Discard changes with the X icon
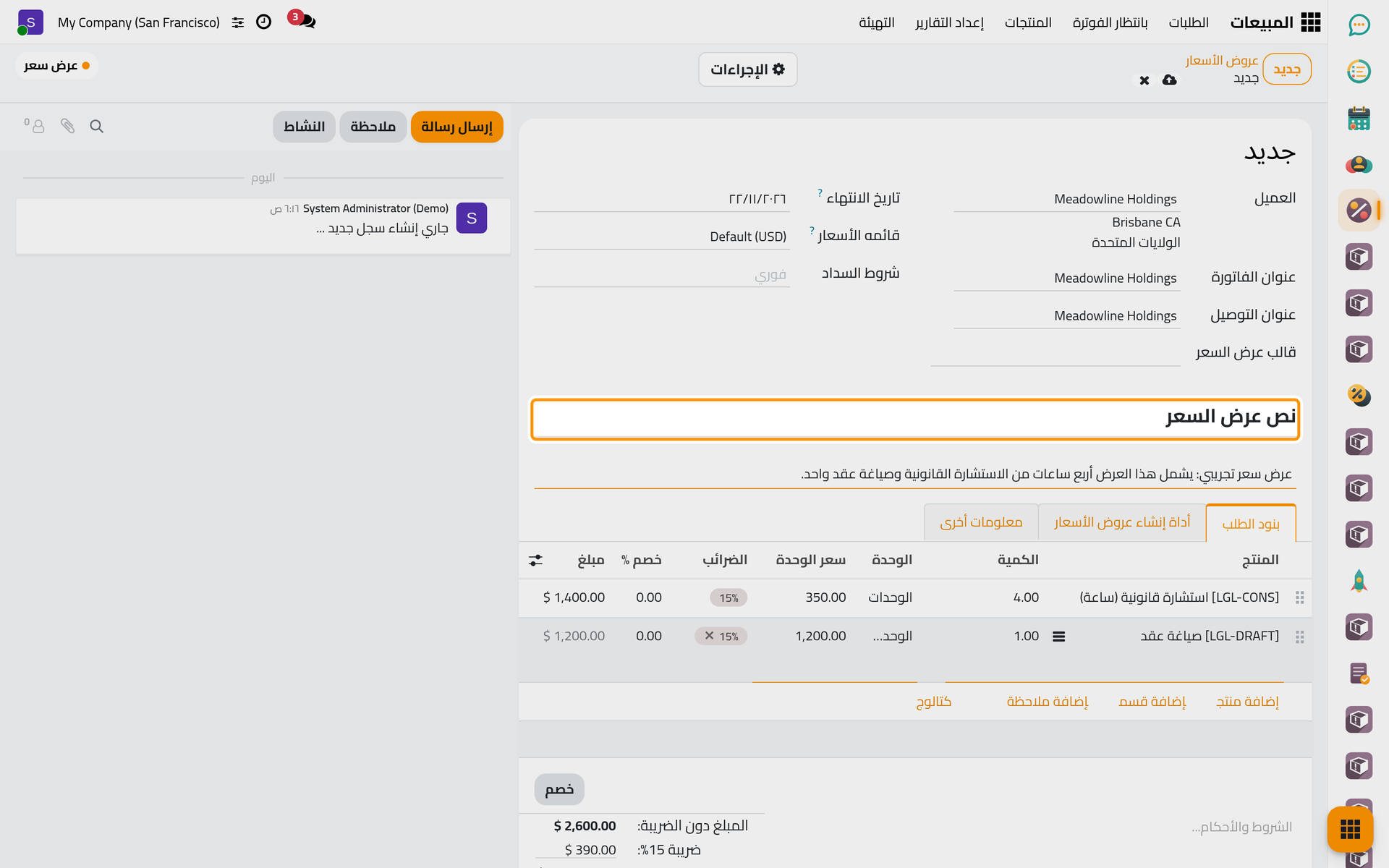The width and height of the screenshot is (1389, 868). click(1144, 80)
